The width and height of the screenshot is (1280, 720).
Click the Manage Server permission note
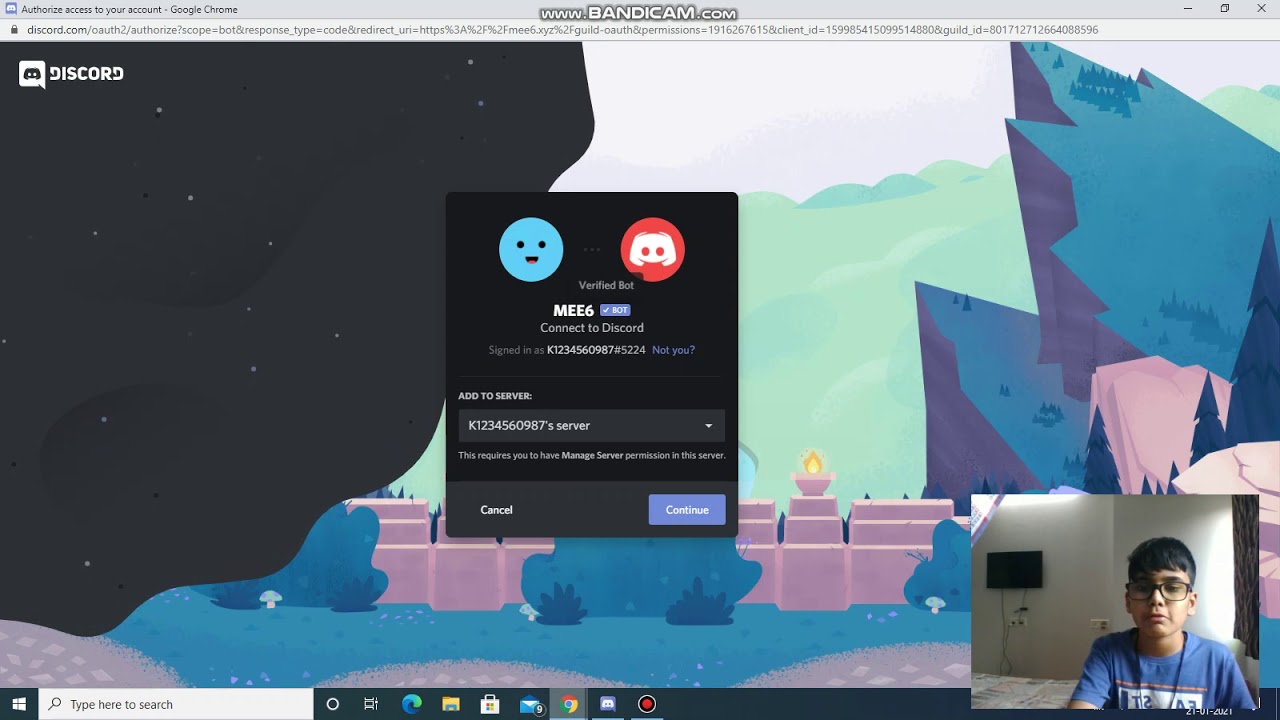592,455
